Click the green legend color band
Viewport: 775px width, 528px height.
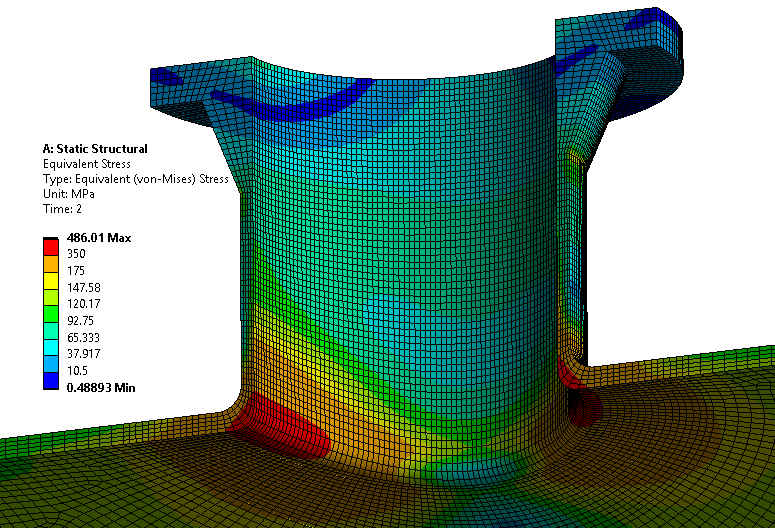(51, 314)
